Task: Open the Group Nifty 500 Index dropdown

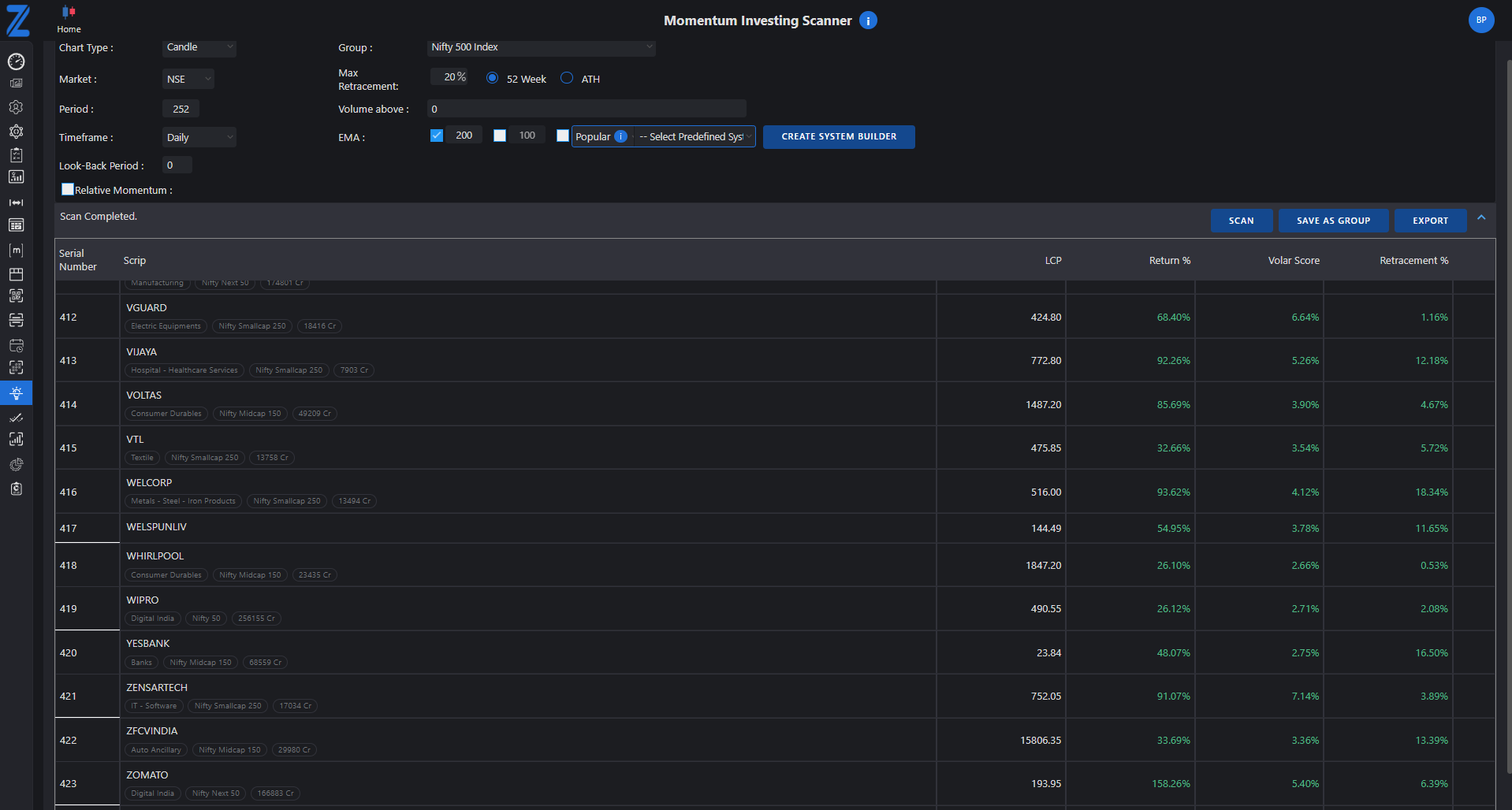Action: pos(542,47)
